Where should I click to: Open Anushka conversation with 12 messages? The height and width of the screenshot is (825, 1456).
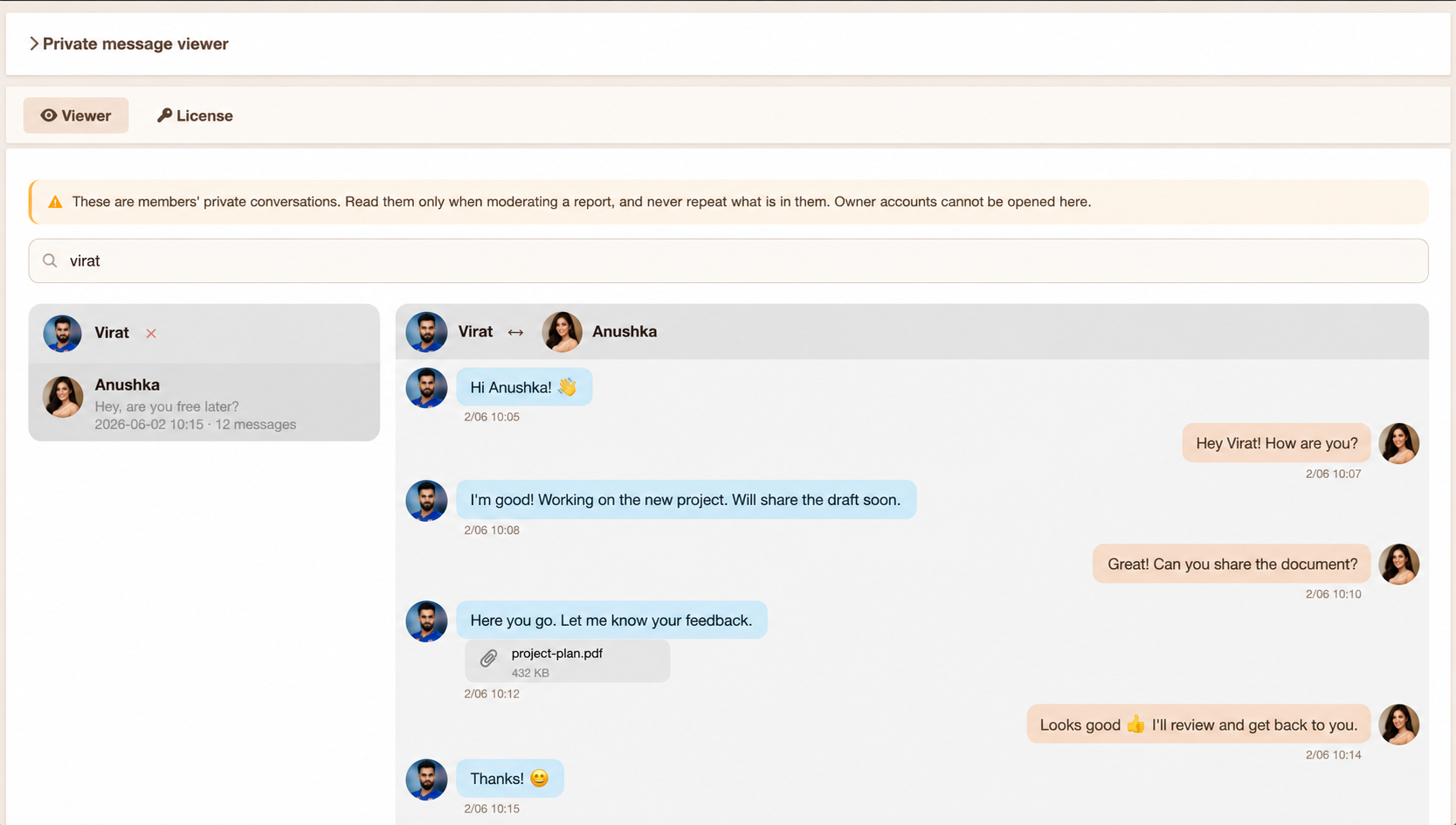pyautogui.click(x=204, y=403)
